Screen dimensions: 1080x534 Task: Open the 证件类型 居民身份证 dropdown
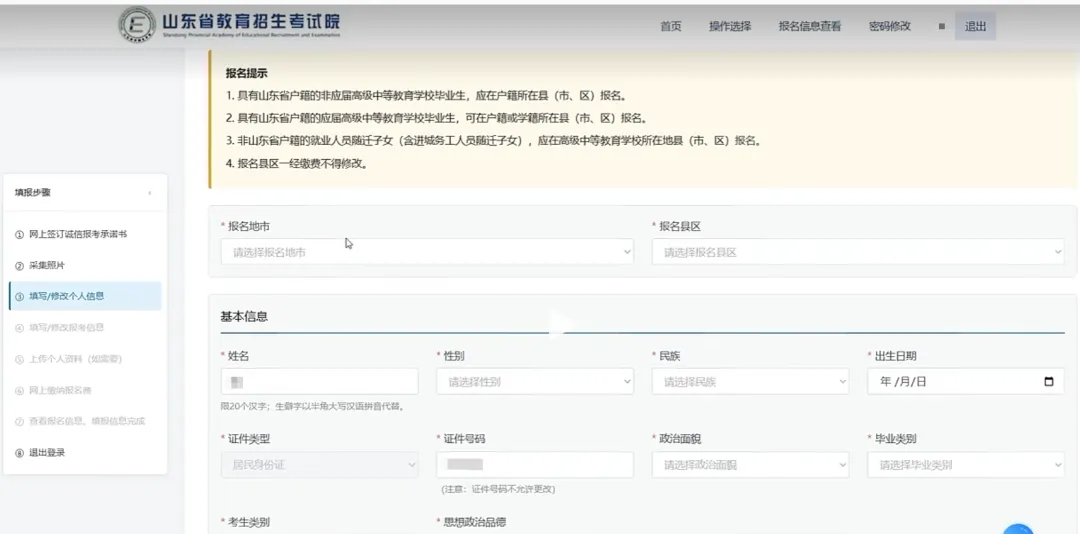320,465
